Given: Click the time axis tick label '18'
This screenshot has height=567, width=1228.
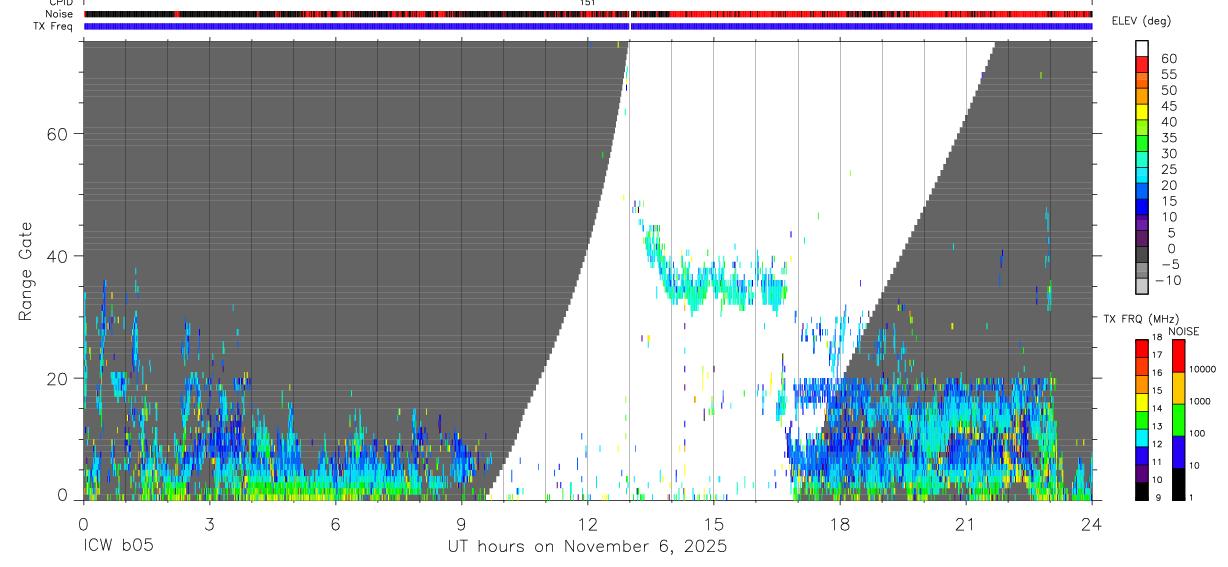Looking at the screenshot, I should [x=839, y=524].
